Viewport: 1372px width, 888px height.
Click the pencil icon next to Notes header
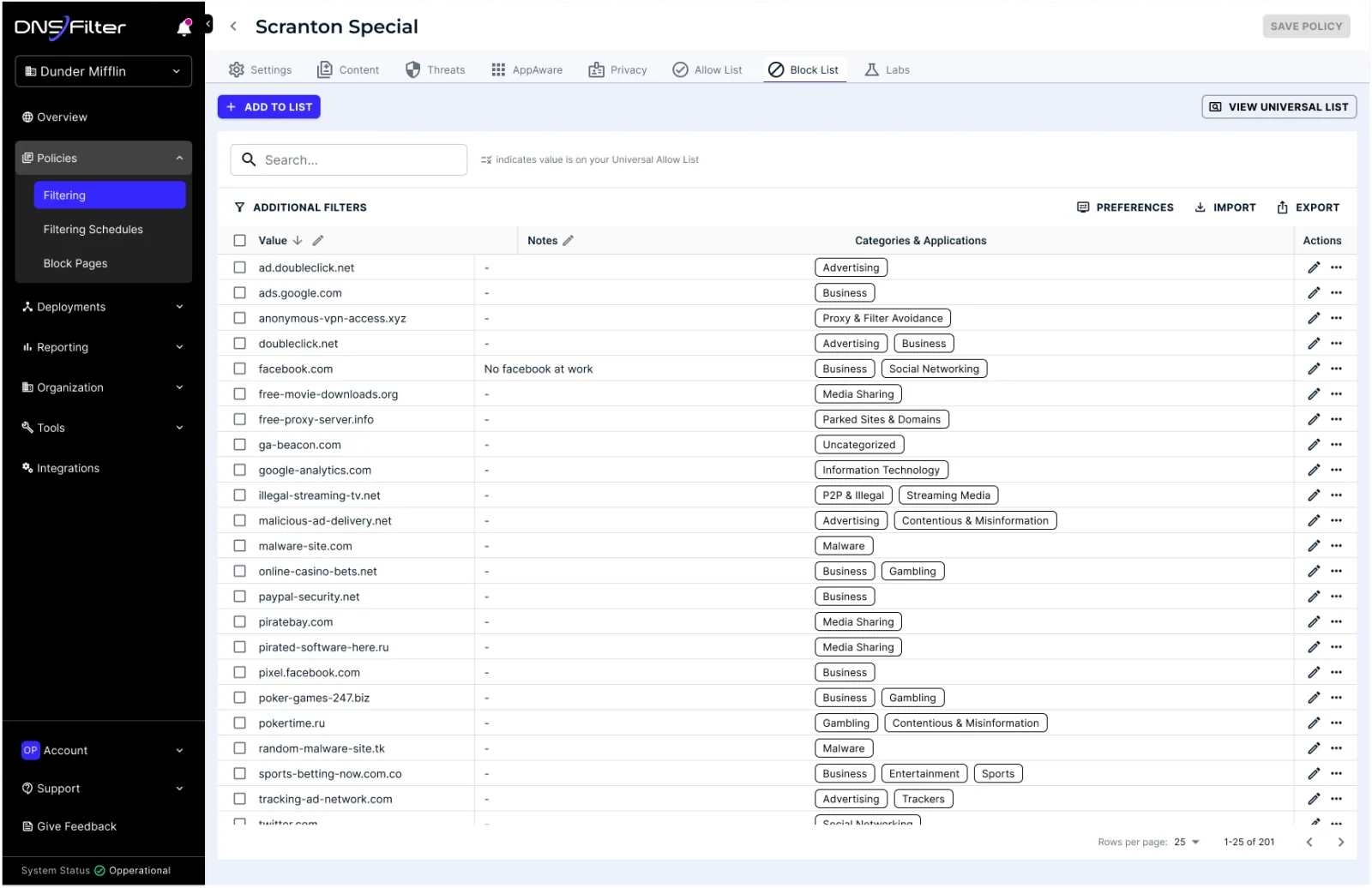(x=568, y=241)
